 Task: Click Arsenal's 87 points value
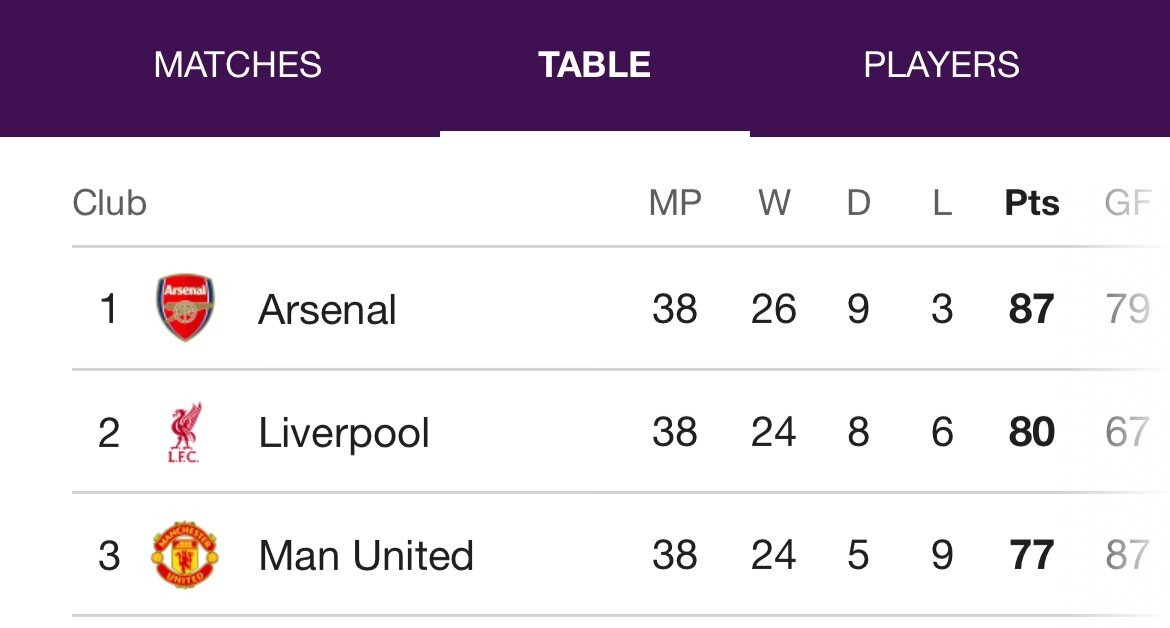[1031, 309]
